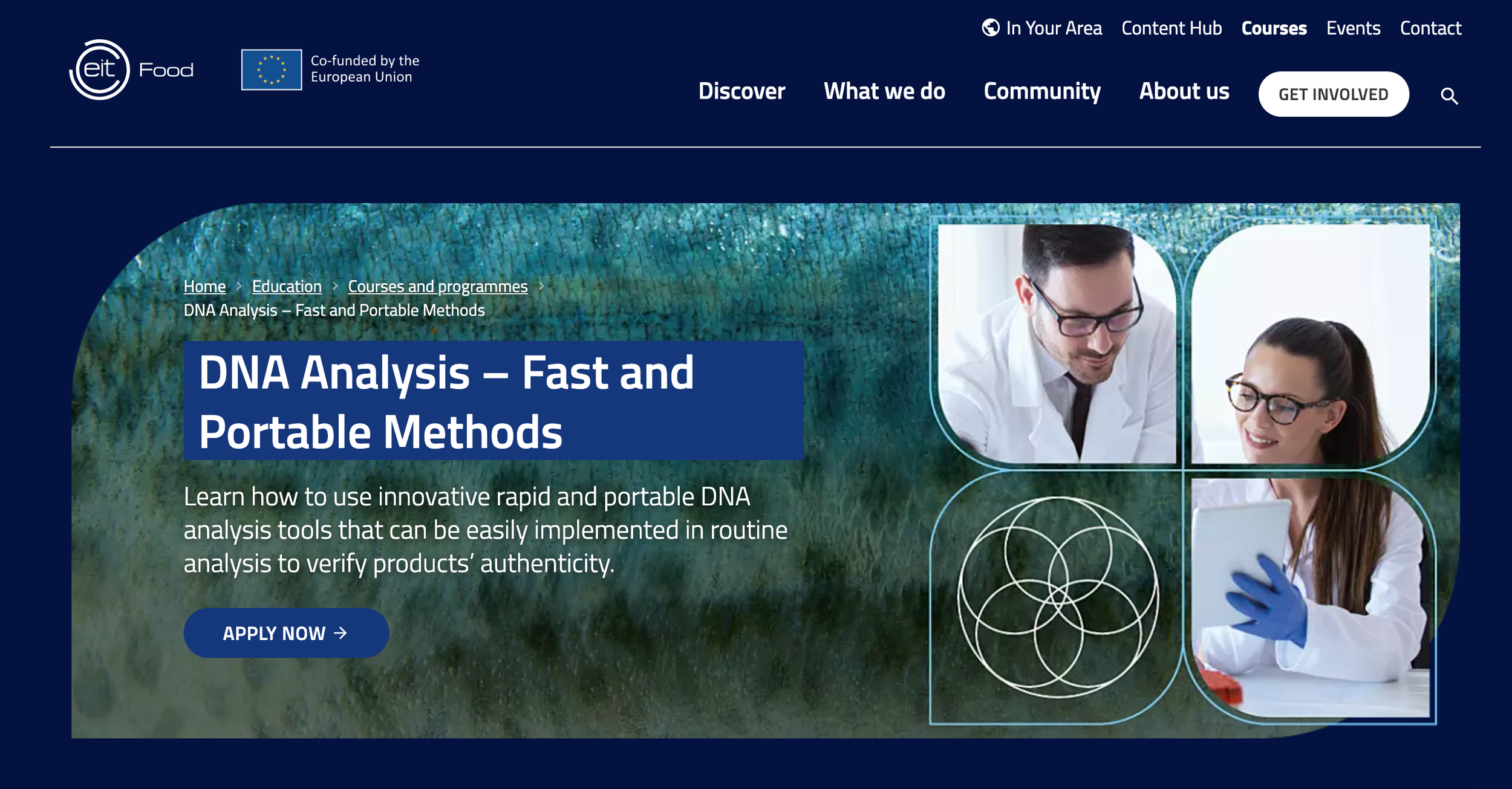Navigate to the Events page
The height and width of the screenshot is (789, 1512).
point(1353,28)
